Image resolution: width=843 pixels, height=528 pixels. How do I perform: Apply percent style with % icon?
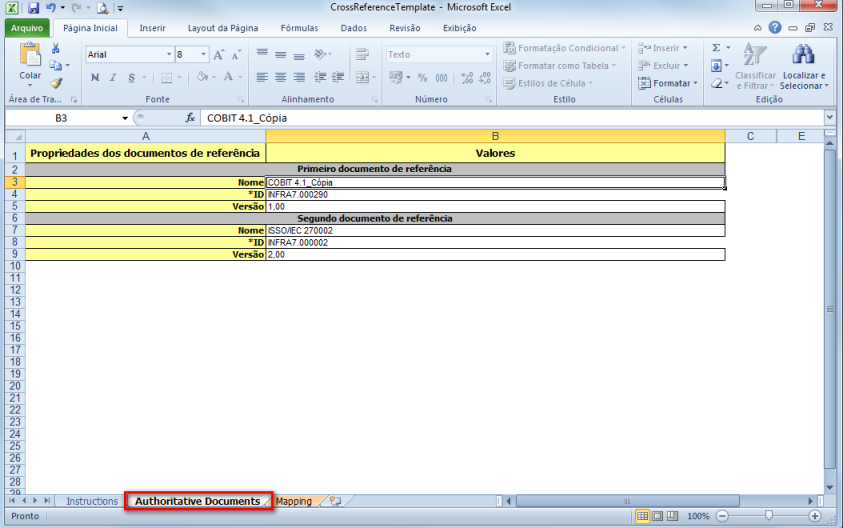[423, 78]
